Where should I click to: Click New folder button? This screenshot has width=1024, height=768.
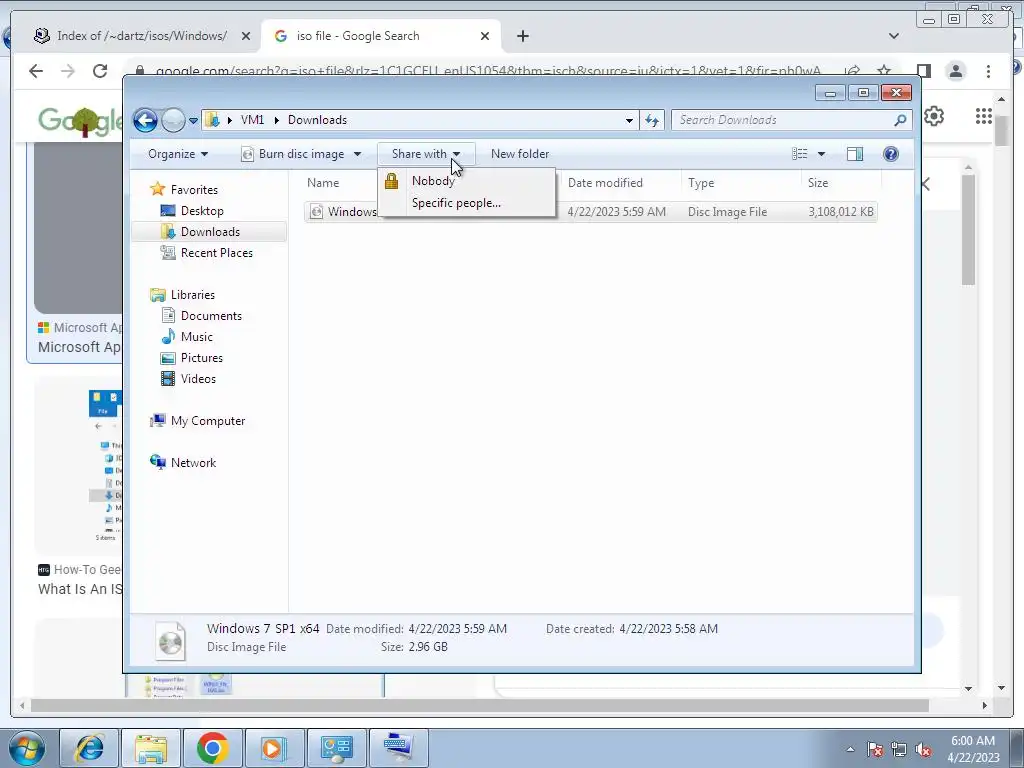[520, 154]
